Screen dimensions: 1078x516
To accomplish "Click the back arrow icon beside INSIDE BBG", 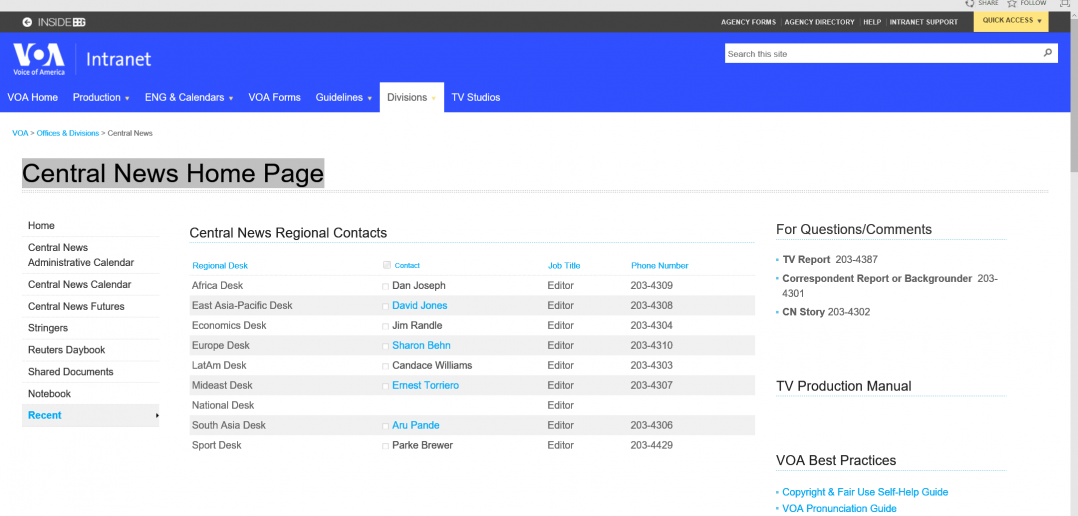I will point(27,22).
